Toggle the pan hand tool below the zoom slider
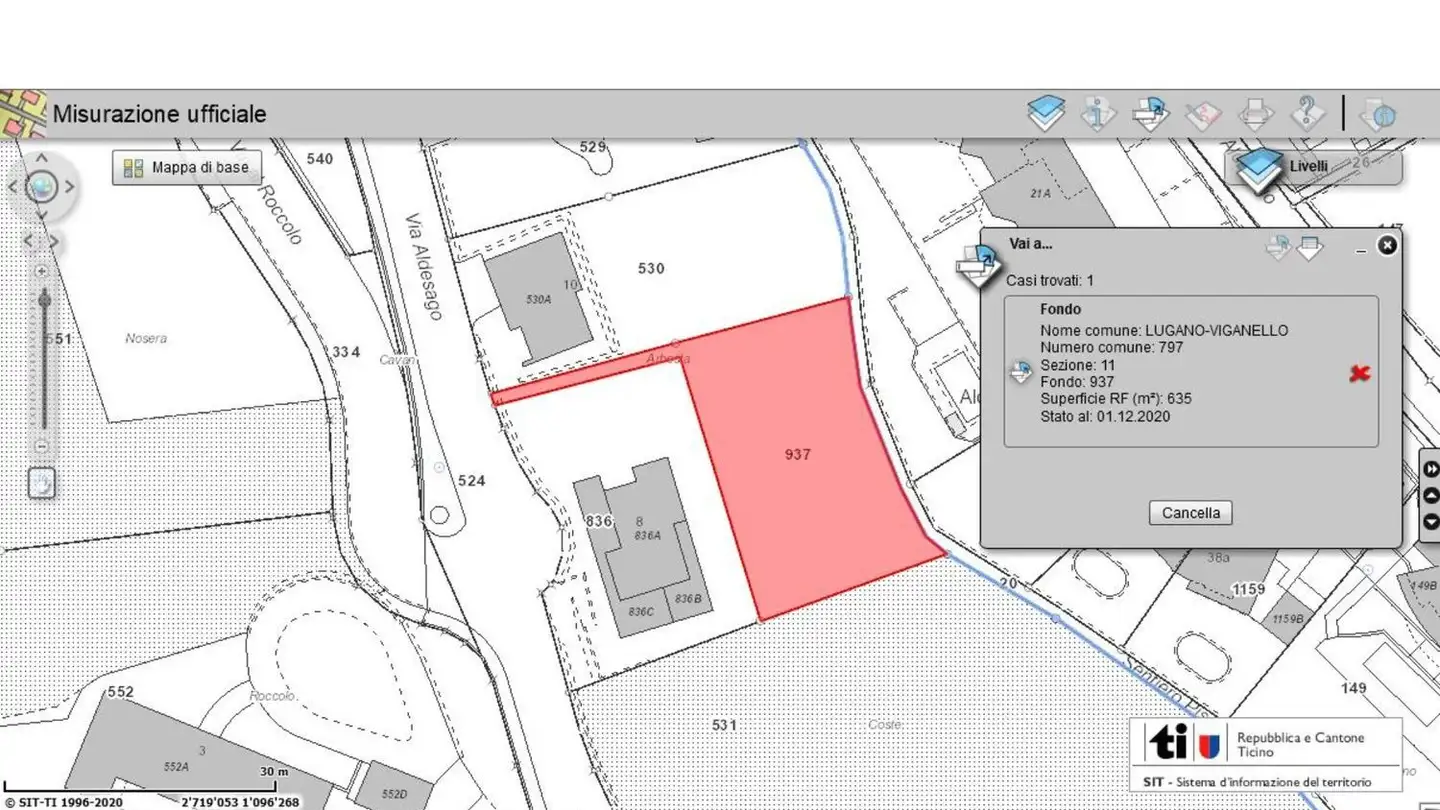The width and height of the screenshot is (1440, 810). coord(41,483)
